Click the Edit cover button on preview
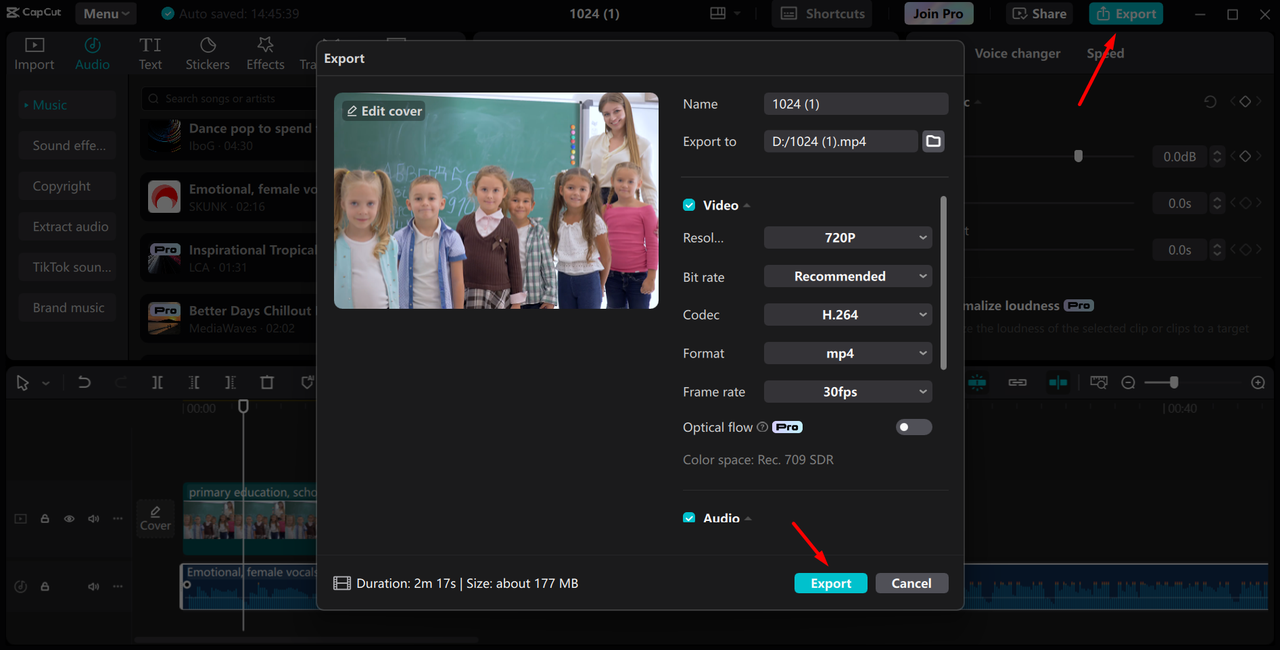This screenshot has width=1280, height=650. pos(384,111)
